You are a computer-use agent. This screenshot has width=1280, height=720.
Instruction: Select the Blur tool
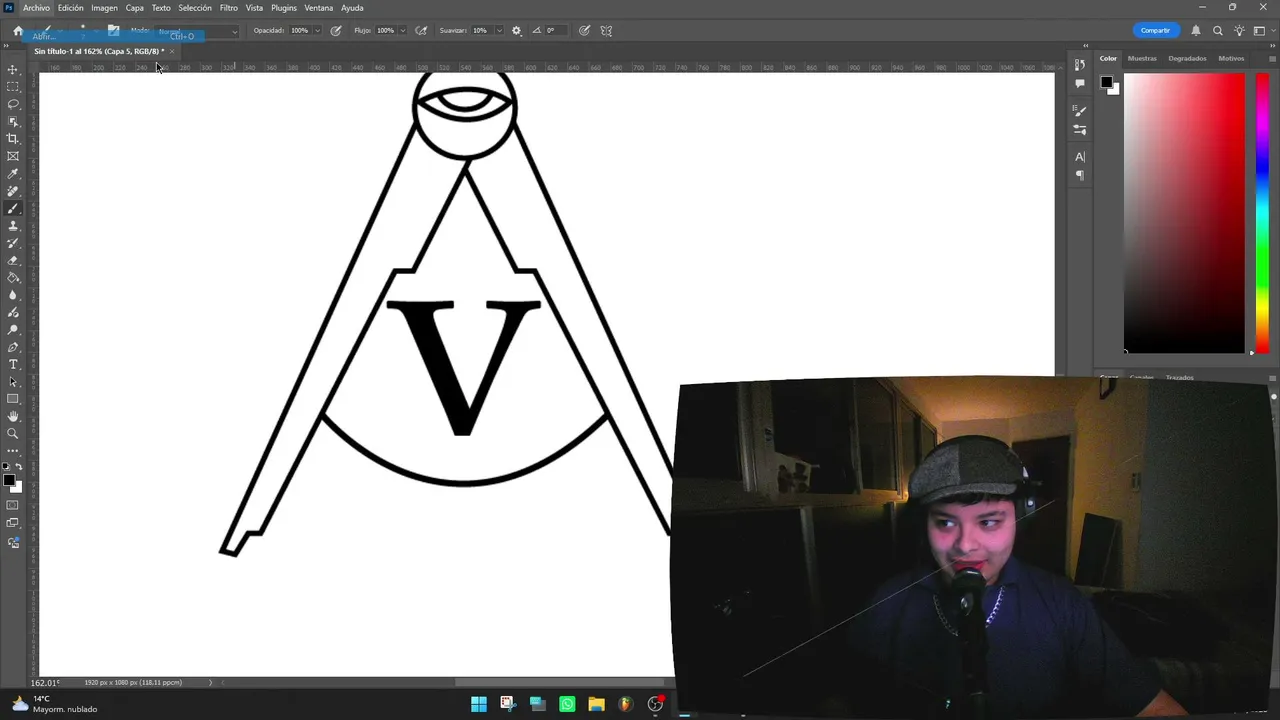13,295
